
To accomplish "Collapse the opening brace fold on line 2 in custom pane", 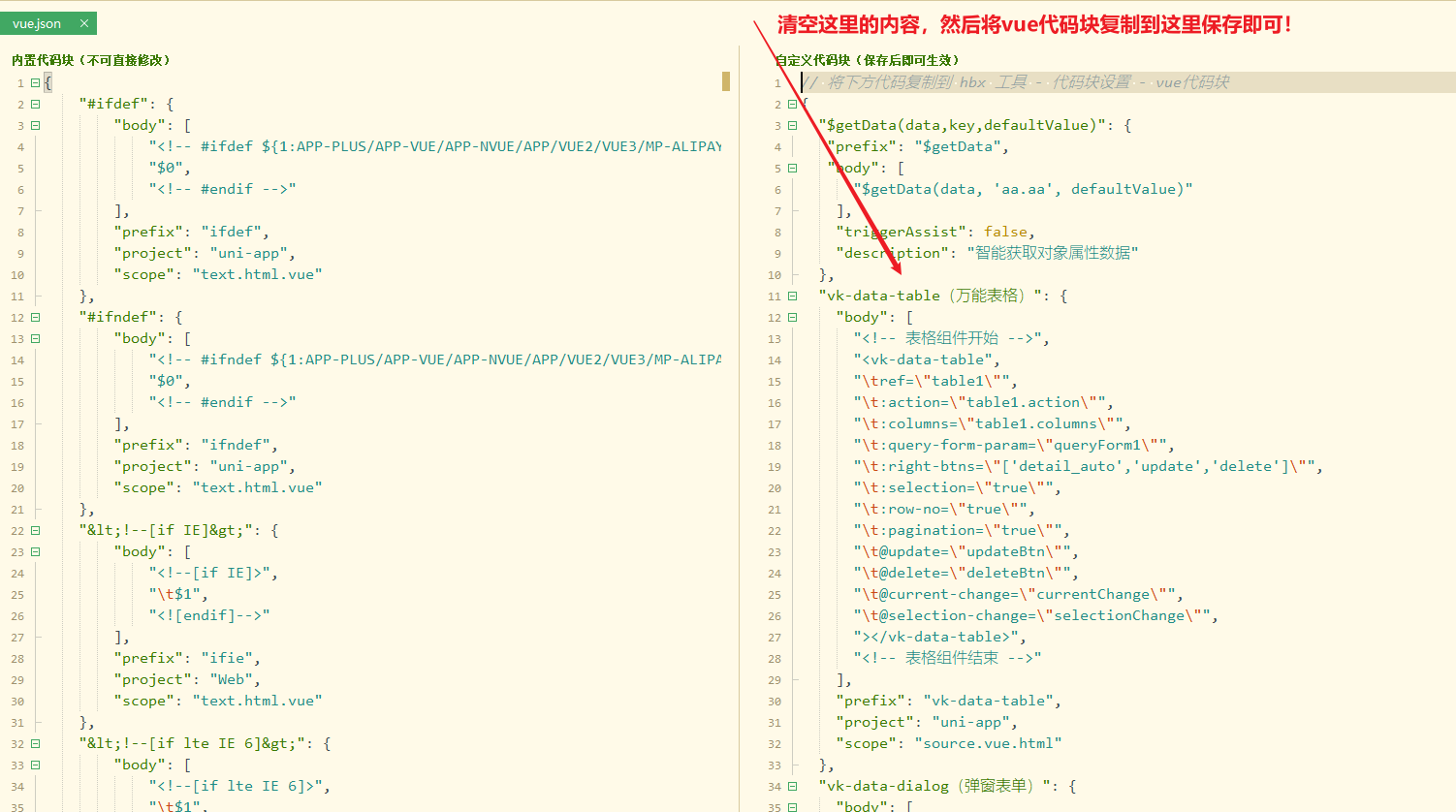I will (792, 105).
